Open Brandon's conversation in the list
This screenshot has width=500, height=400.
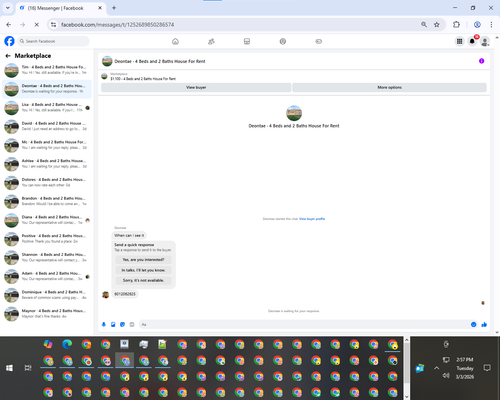[47, 201]
